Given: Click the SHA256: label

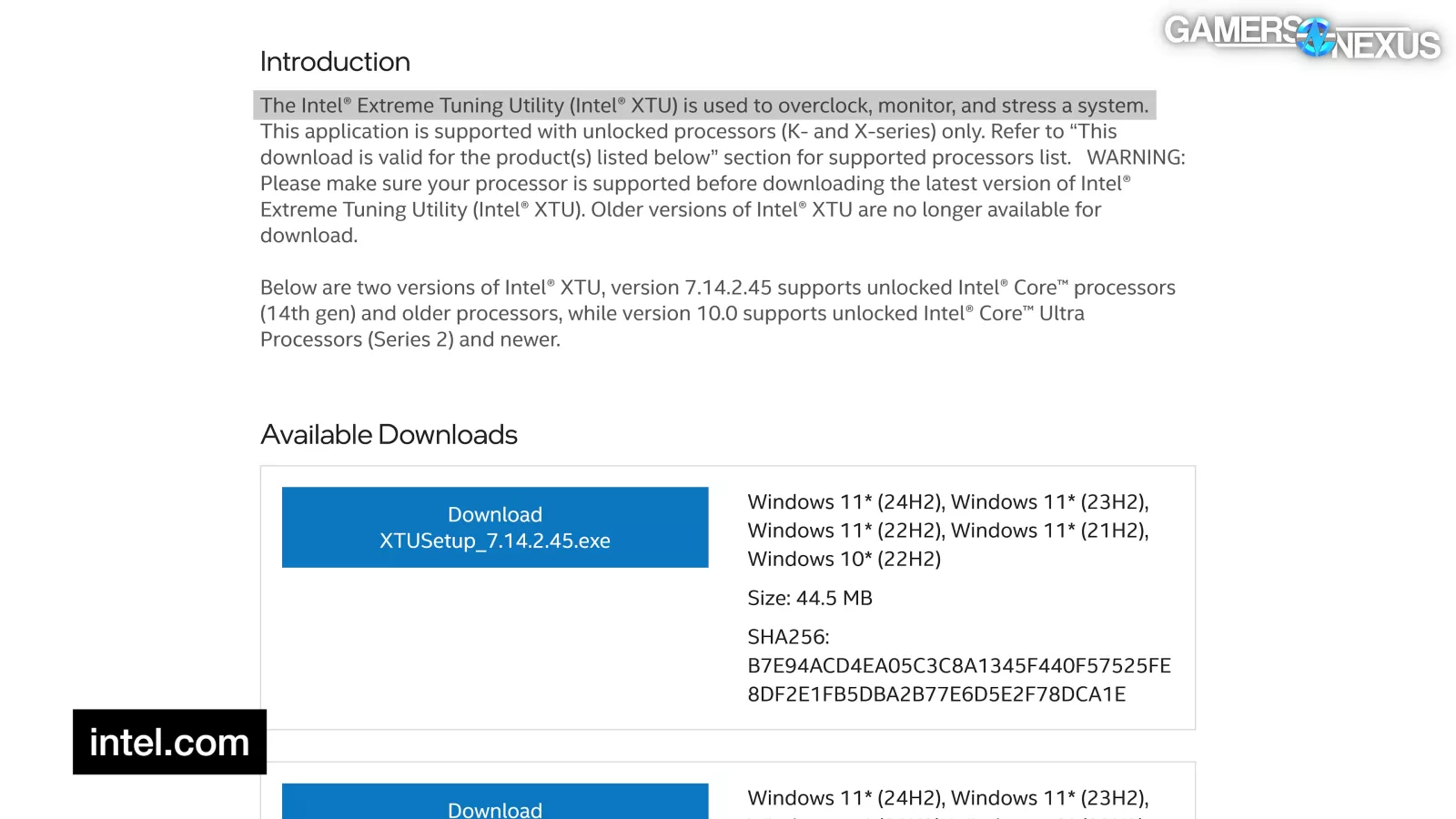Looking at the screenshot, I should pyautogui.click(x=788, y=637).
